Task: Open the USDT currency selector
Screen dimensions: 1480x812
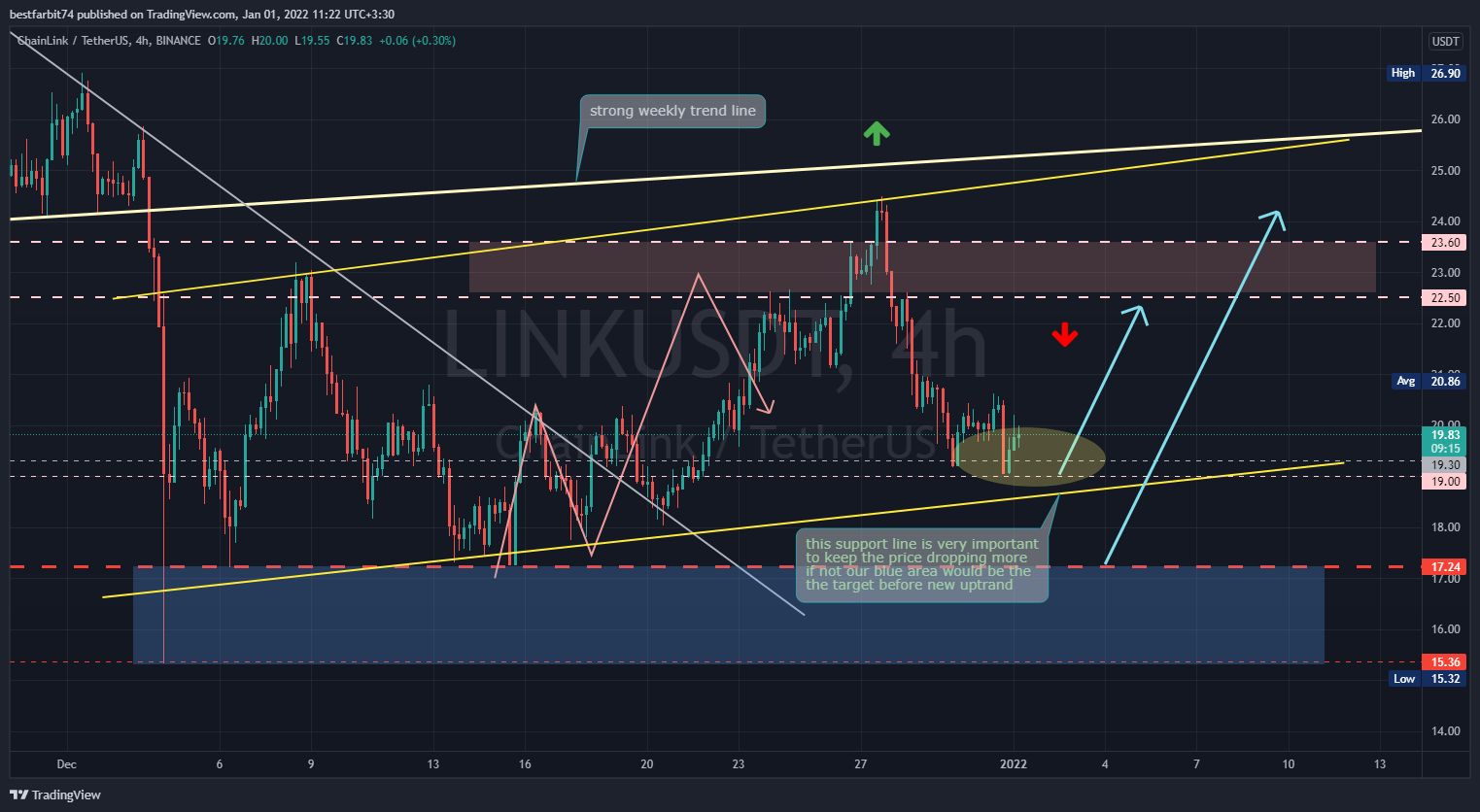Action: pos(1445,41)
